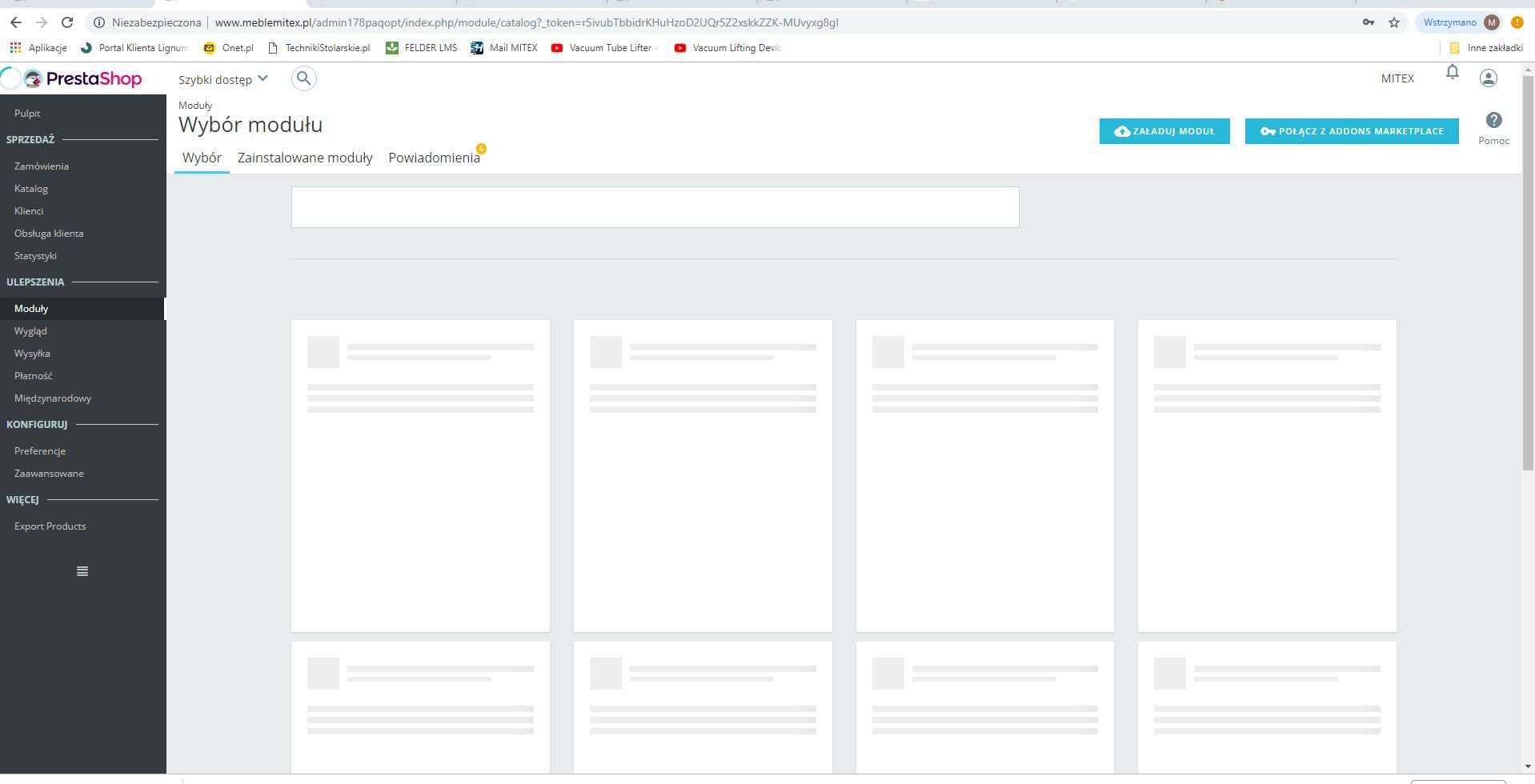Viewport: 1535px width, 784px height.
Task: Open Obsługa klienta in the sidebar
Action: click(x=49, y=234)
